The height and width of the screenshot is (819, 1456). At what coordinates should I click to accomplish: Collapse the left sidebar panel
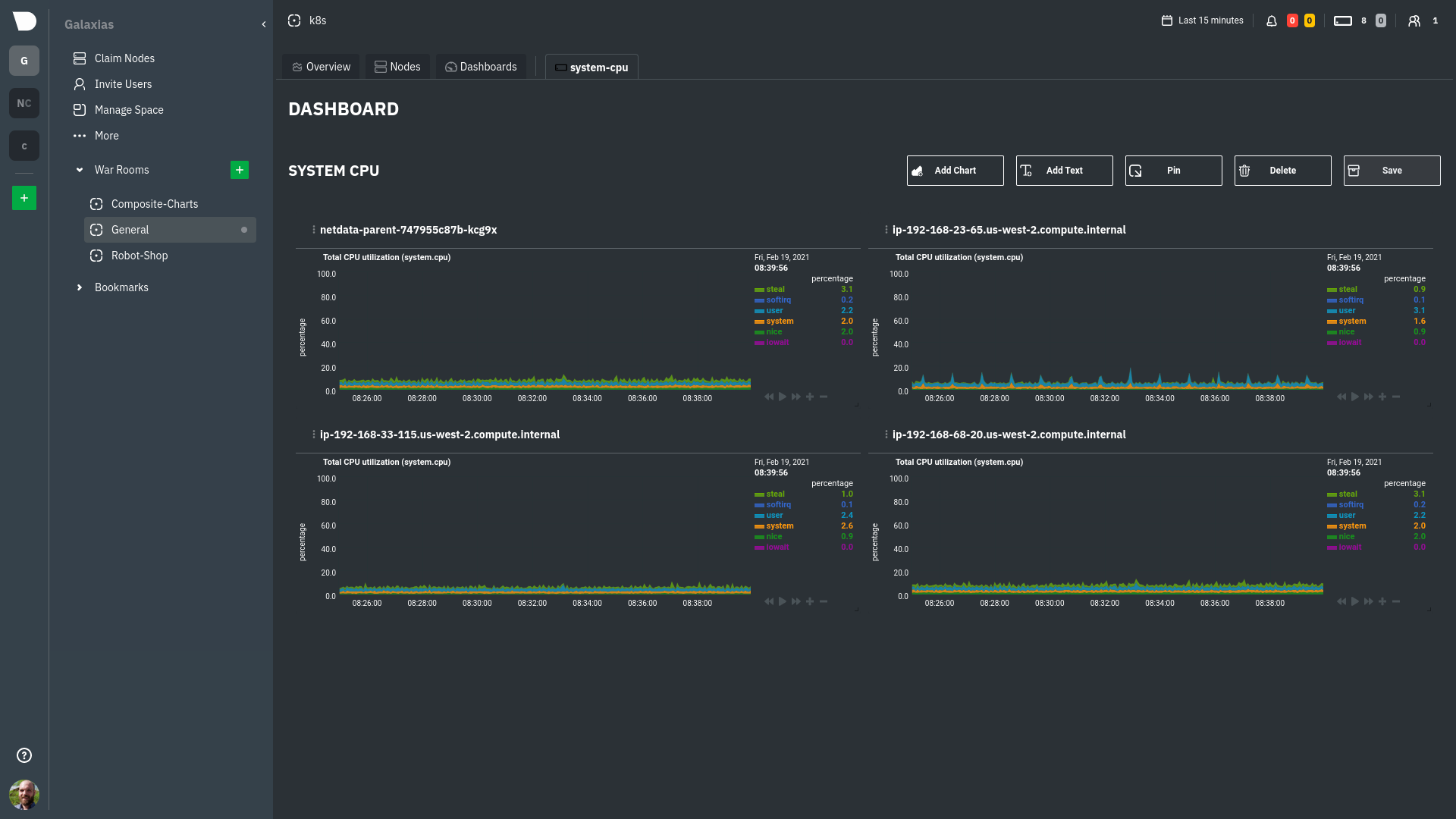coord(264,24)
